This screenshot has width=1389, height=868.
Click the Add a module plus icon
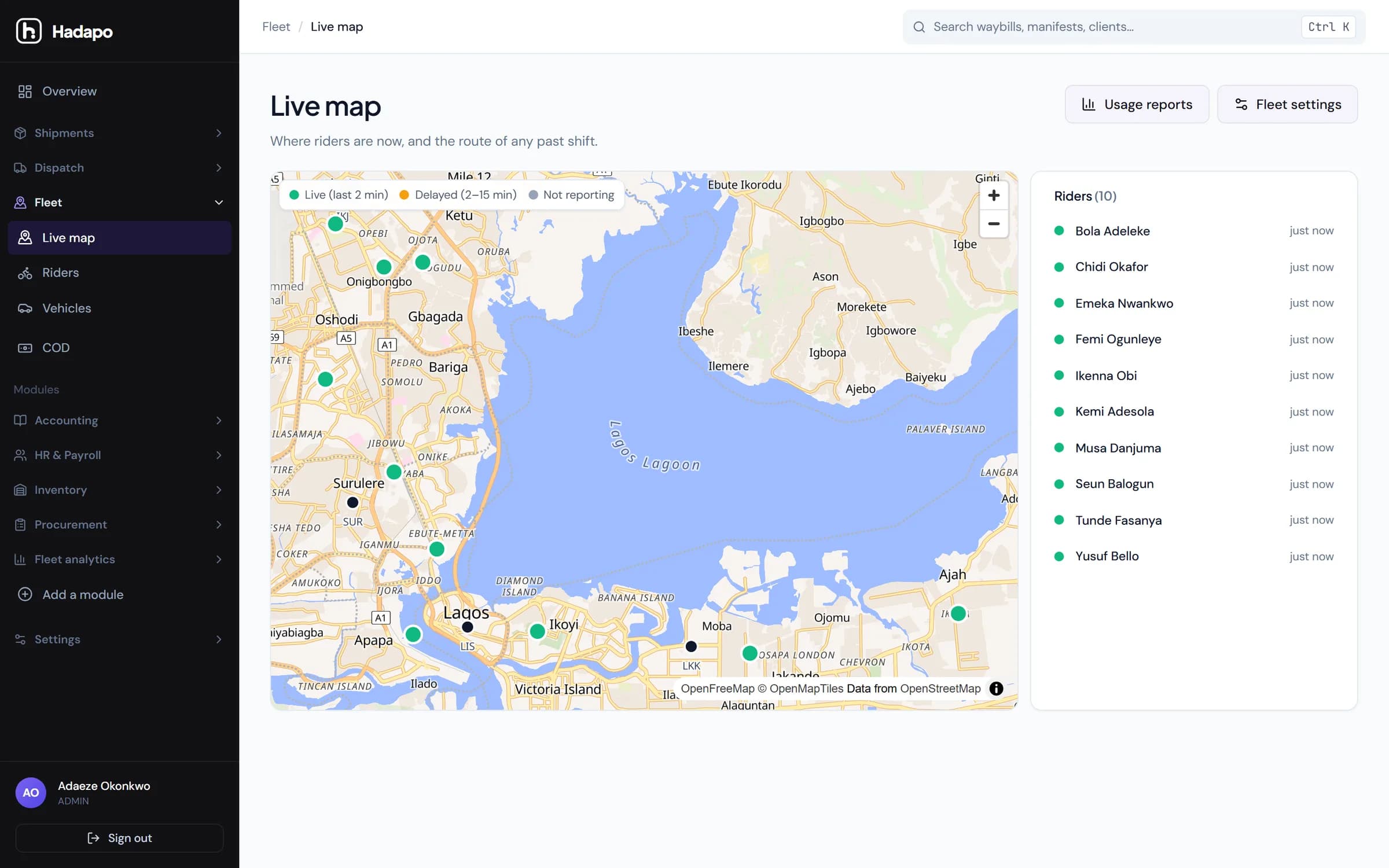coord(25,595)
